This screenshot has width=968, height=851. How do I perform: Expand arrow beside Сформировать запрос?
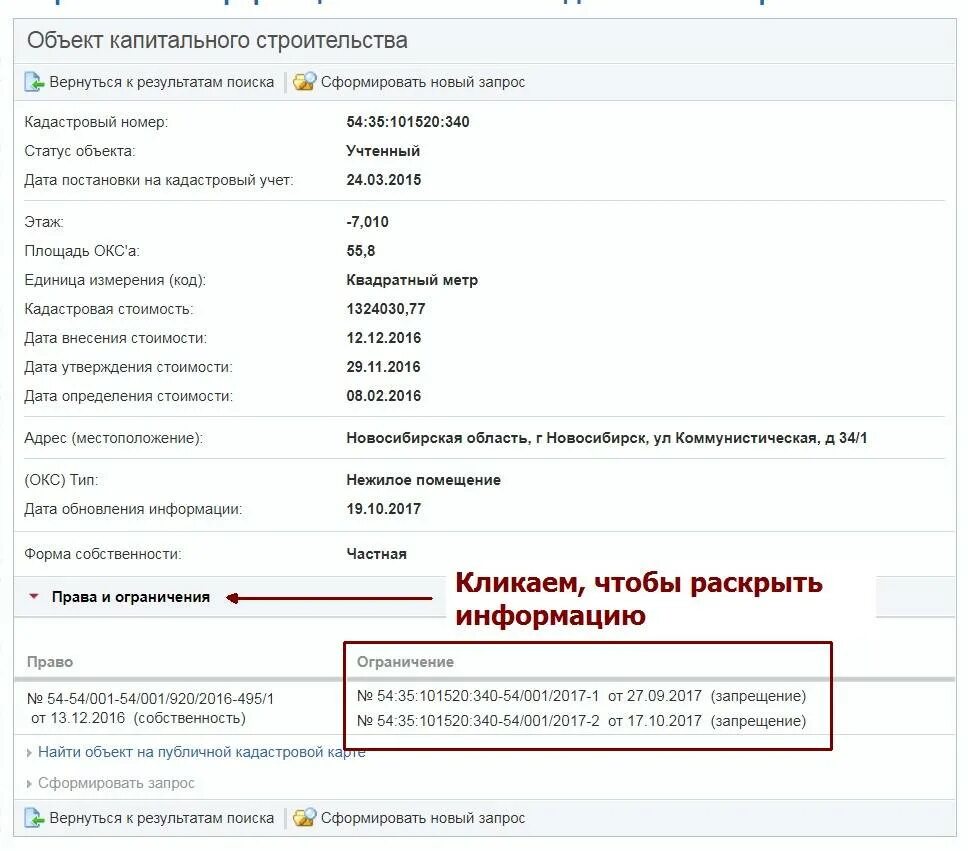(29, 784)
